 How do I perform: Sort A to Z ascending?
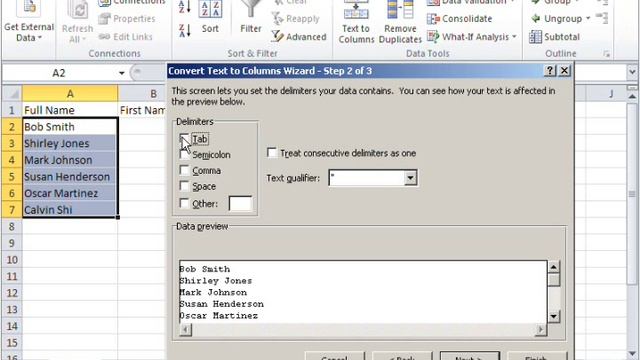[x=184, y=7]
